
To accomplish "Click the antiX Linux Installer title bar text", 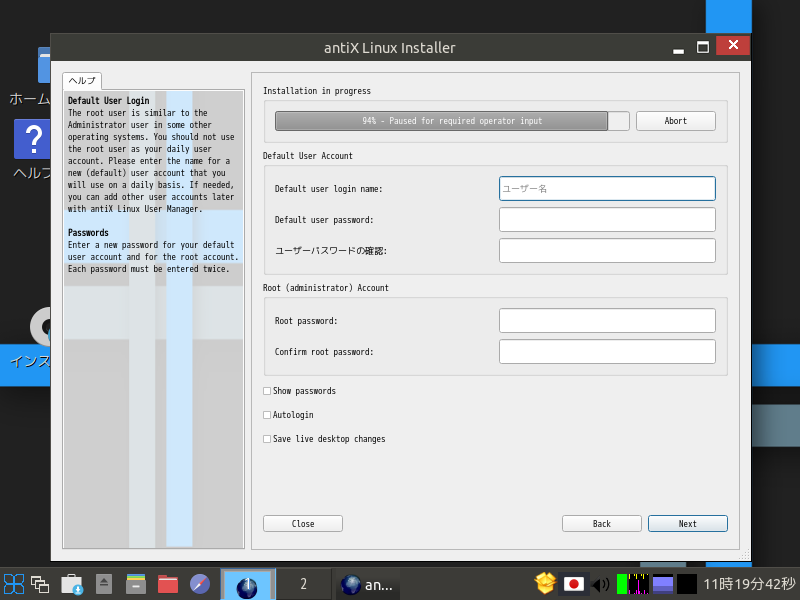I will point(390,48).
